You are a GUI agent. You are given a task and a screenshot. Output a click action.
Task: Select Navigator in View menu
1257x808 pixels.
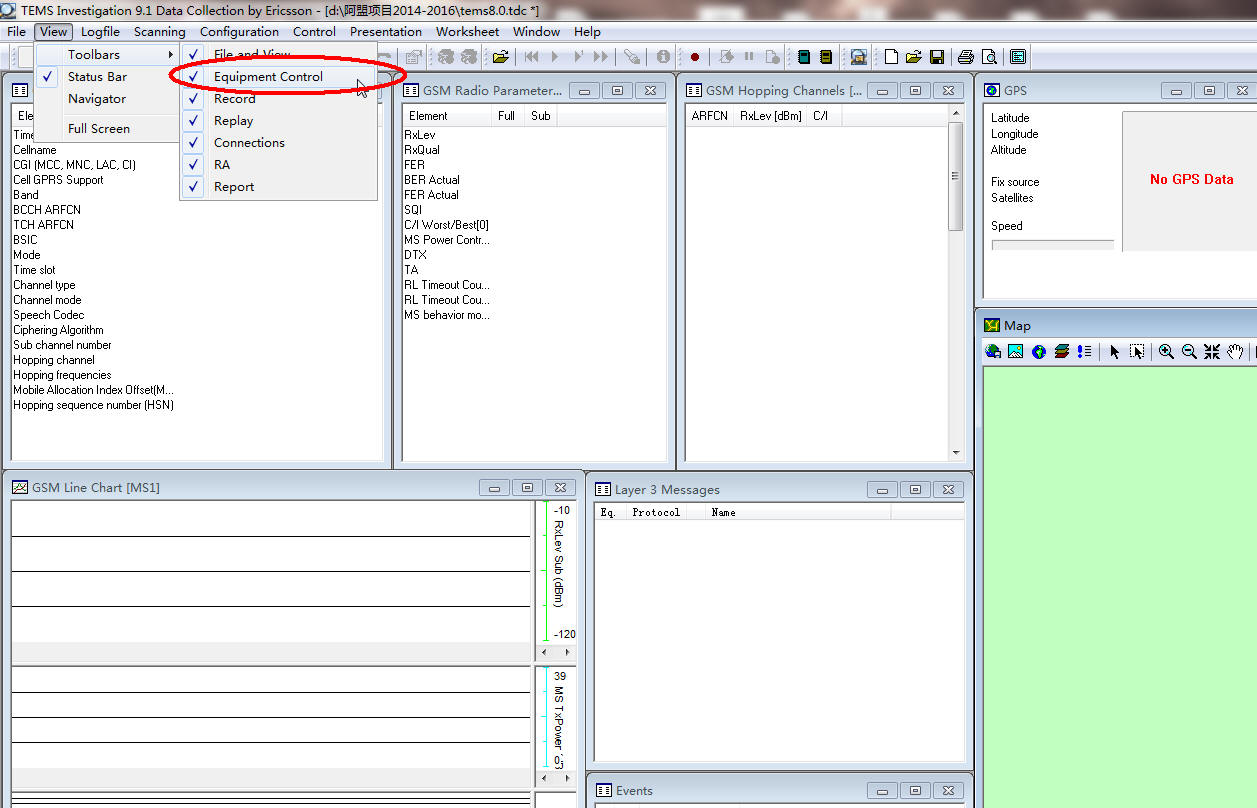coord(107,98)
